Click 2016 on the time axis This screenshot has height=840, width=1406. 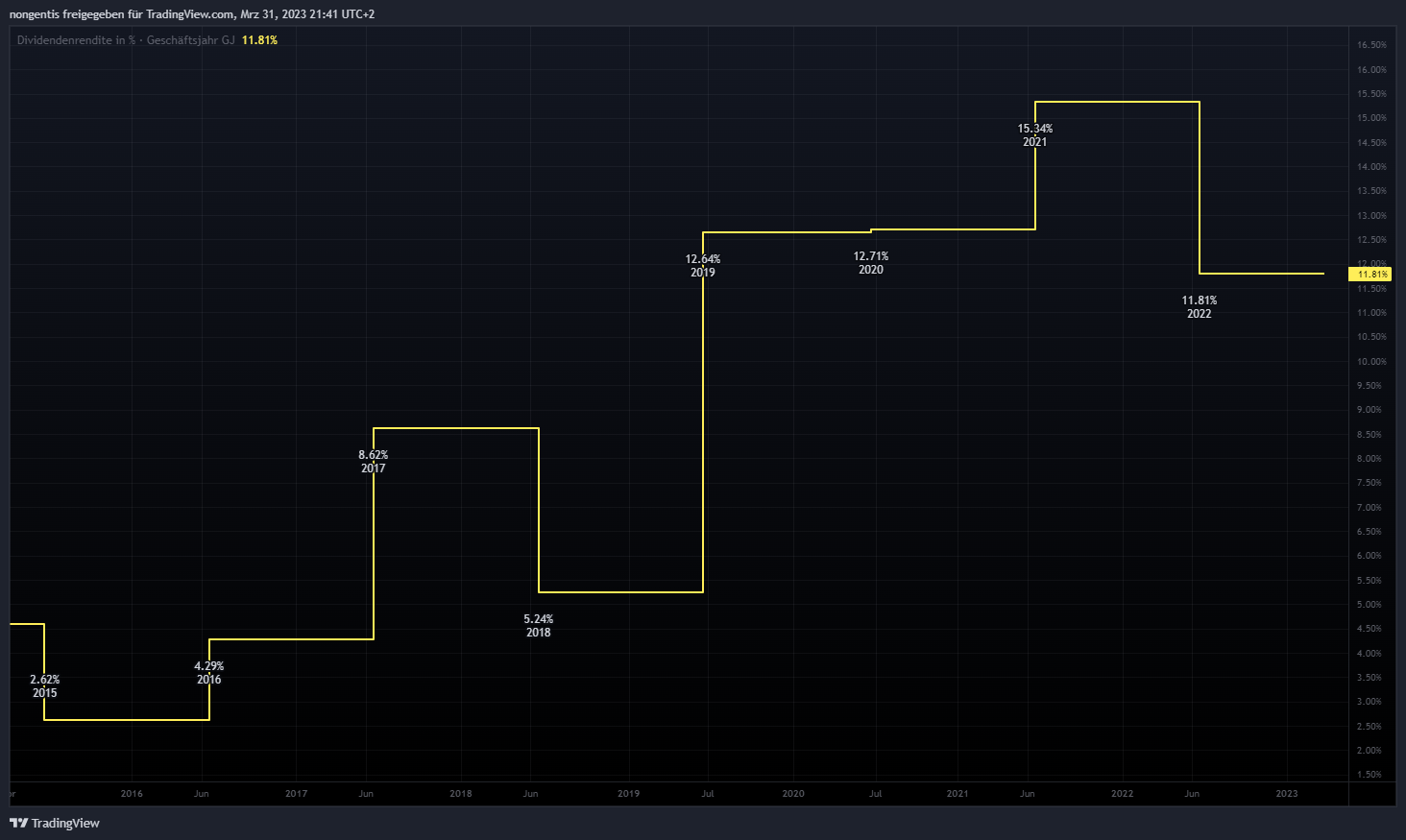point(132,794)
